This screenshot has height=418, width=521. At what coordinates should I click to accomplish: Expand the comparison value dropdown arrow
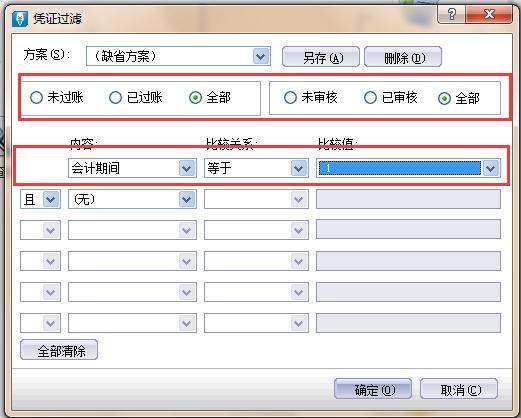point(491,168)
